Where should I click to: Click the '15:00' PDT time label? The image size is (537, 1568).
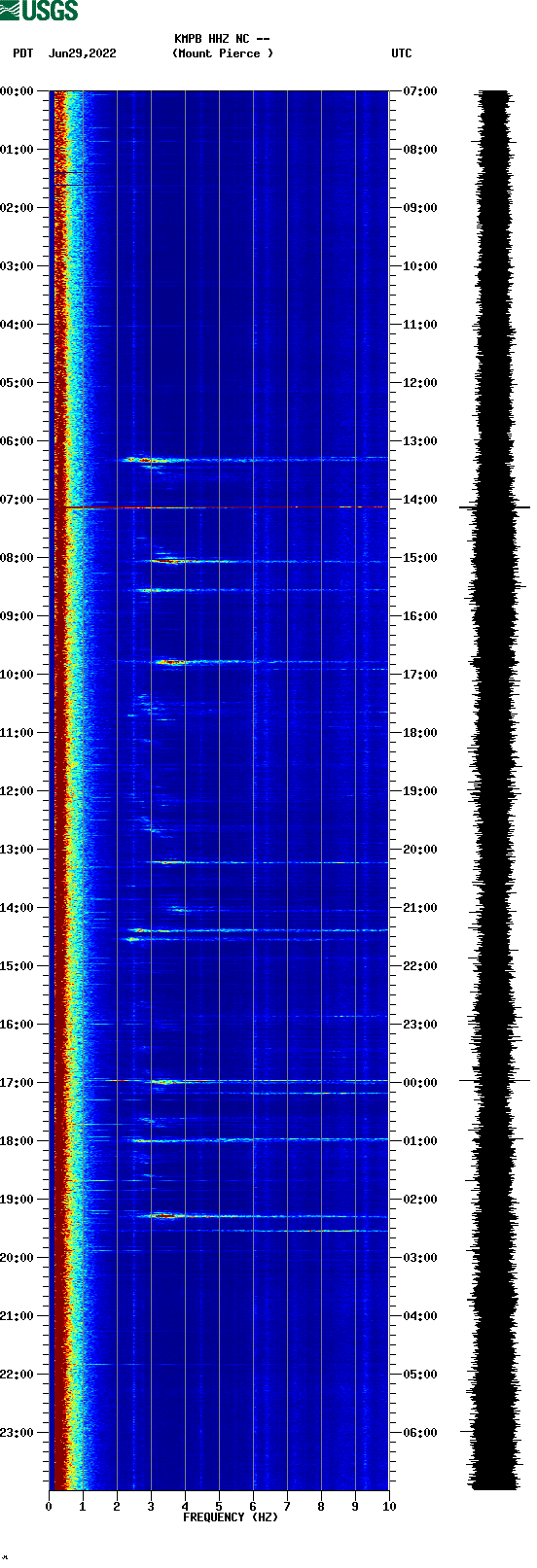tap(18, 966)
